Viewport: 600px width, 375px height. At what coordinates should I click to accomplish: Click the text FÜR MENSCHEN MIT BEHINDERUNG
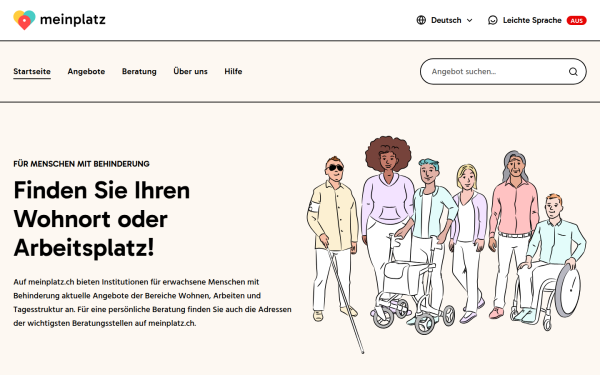(81, 164)
